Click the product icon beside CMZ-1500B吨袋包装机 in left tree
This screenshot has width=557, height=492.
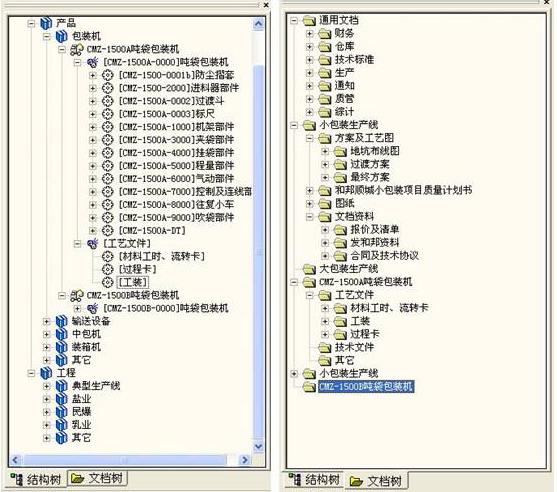[77, 296]
